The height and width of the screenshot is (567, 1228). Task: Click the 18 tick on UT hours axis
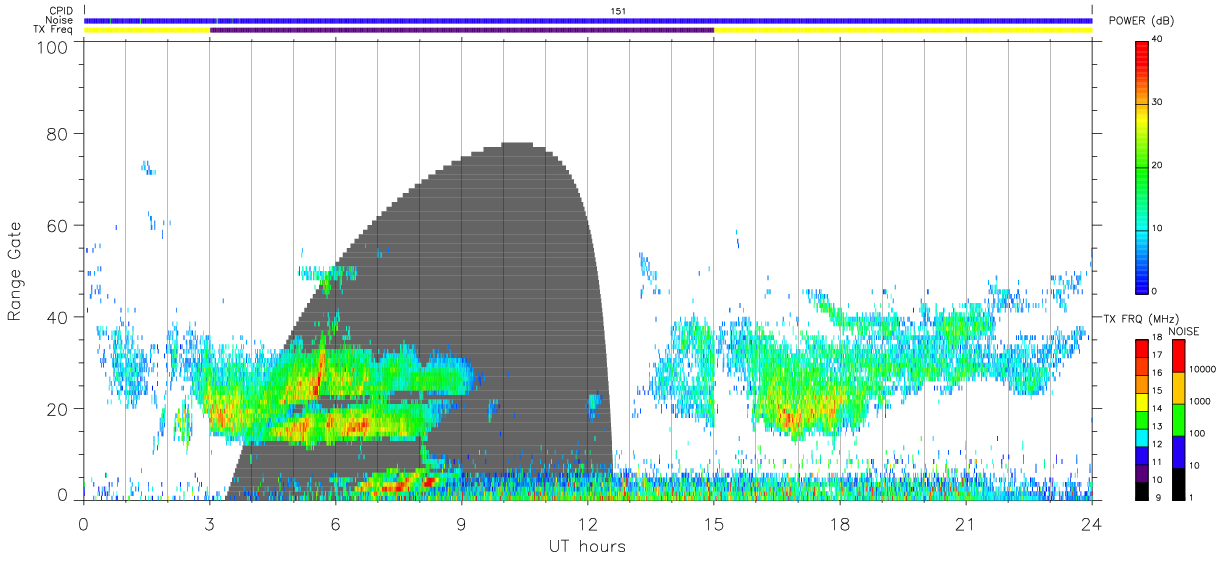[840, 523]
